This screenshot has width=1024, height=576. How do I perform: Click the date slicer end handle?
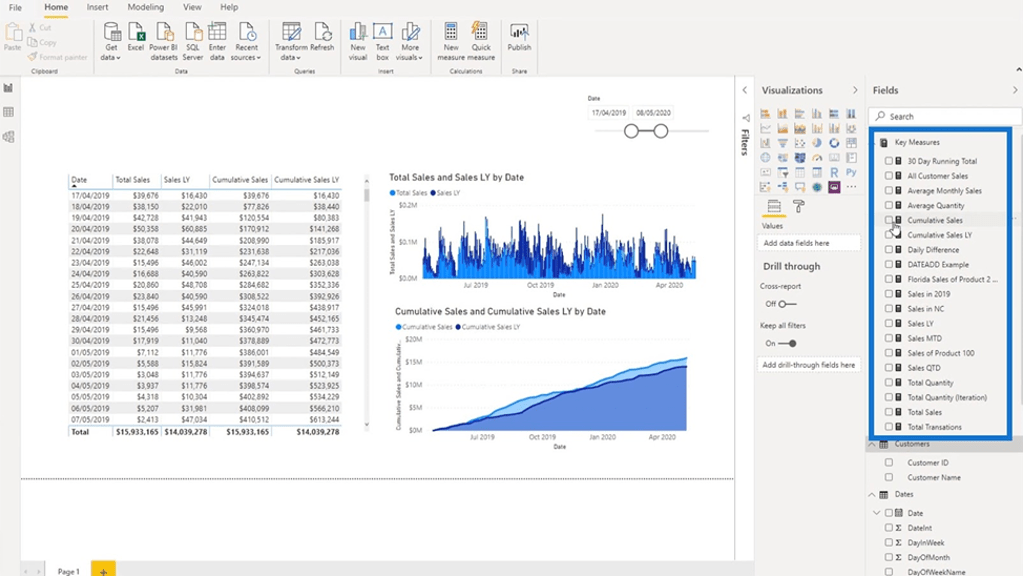click(661, 131)
